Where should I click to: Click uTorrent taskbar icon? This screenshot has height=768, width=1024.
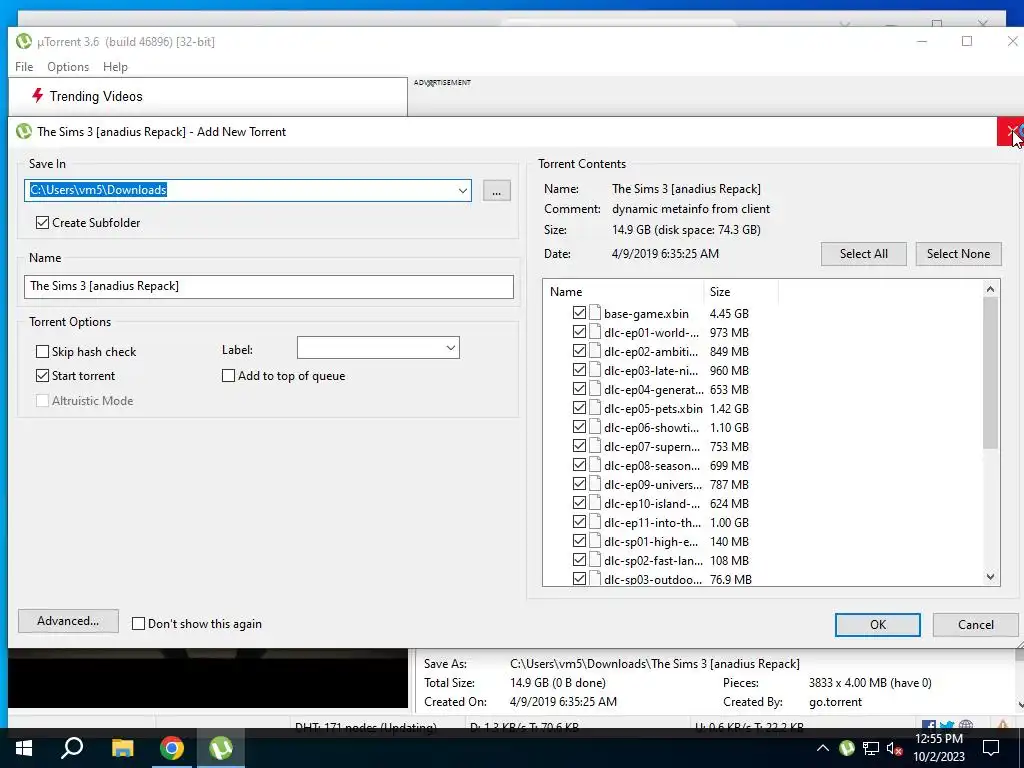pyautogui.click(x=221, y=748)
